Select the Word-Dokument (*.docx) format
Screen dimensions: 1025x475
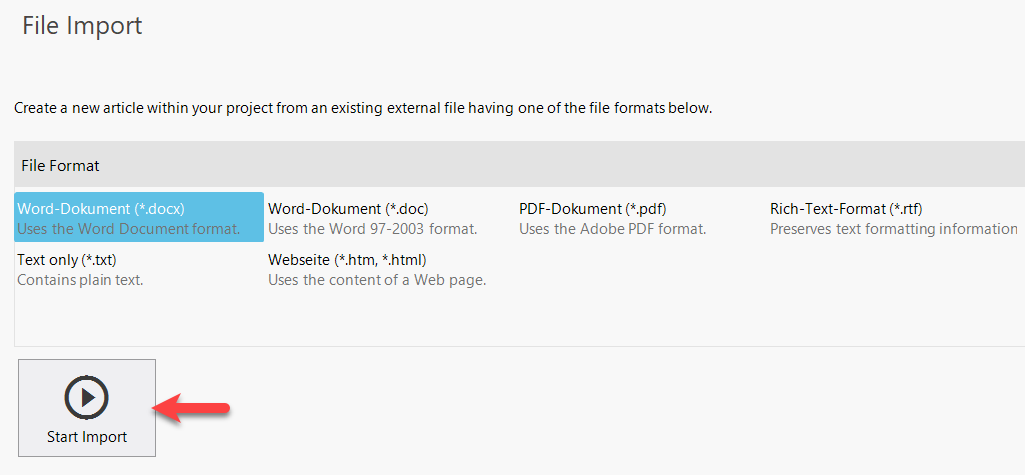101,209
